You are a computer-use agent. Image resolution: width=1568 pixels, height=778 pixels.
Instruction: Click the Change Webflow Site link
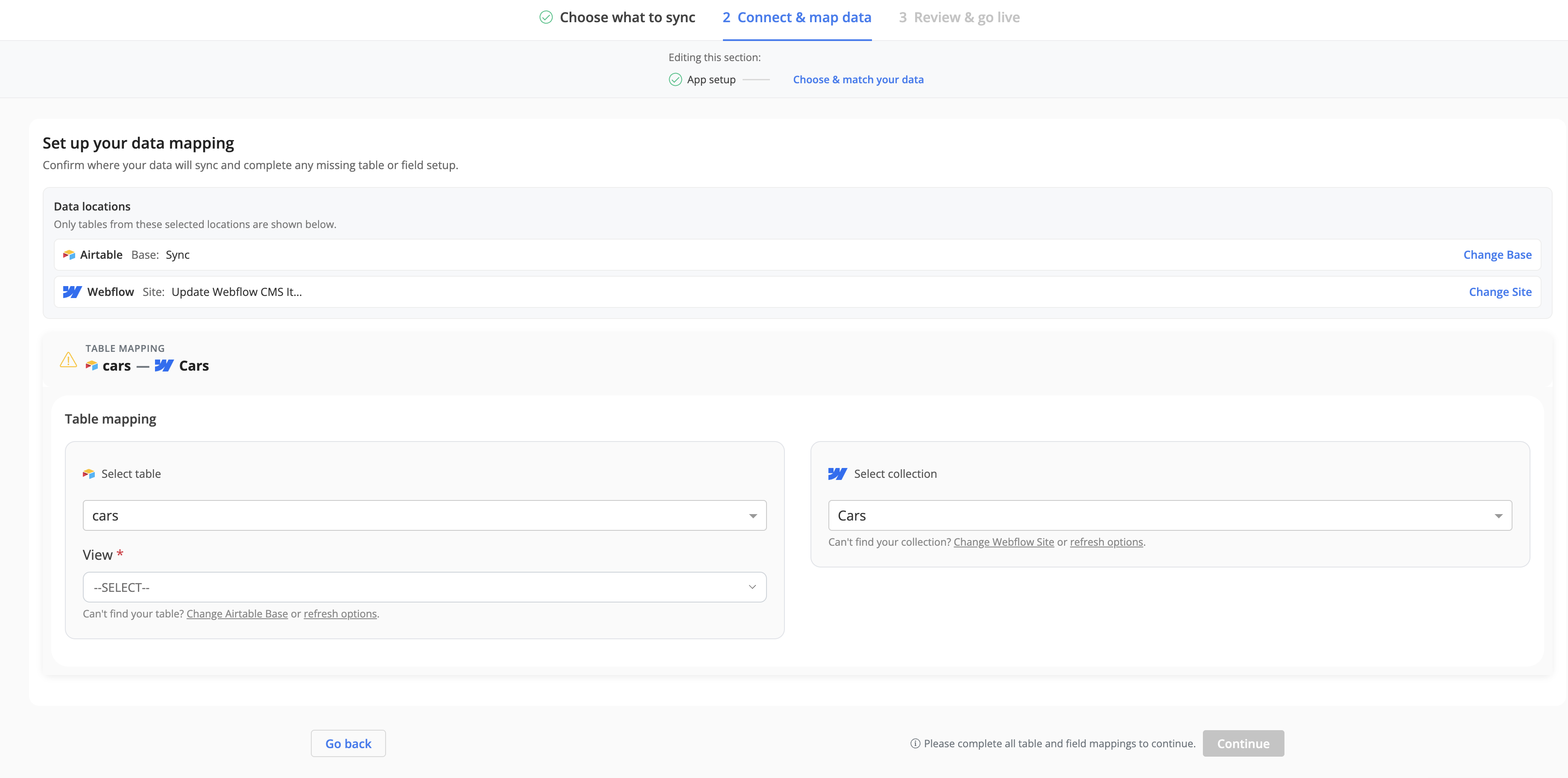(1003, 542)
